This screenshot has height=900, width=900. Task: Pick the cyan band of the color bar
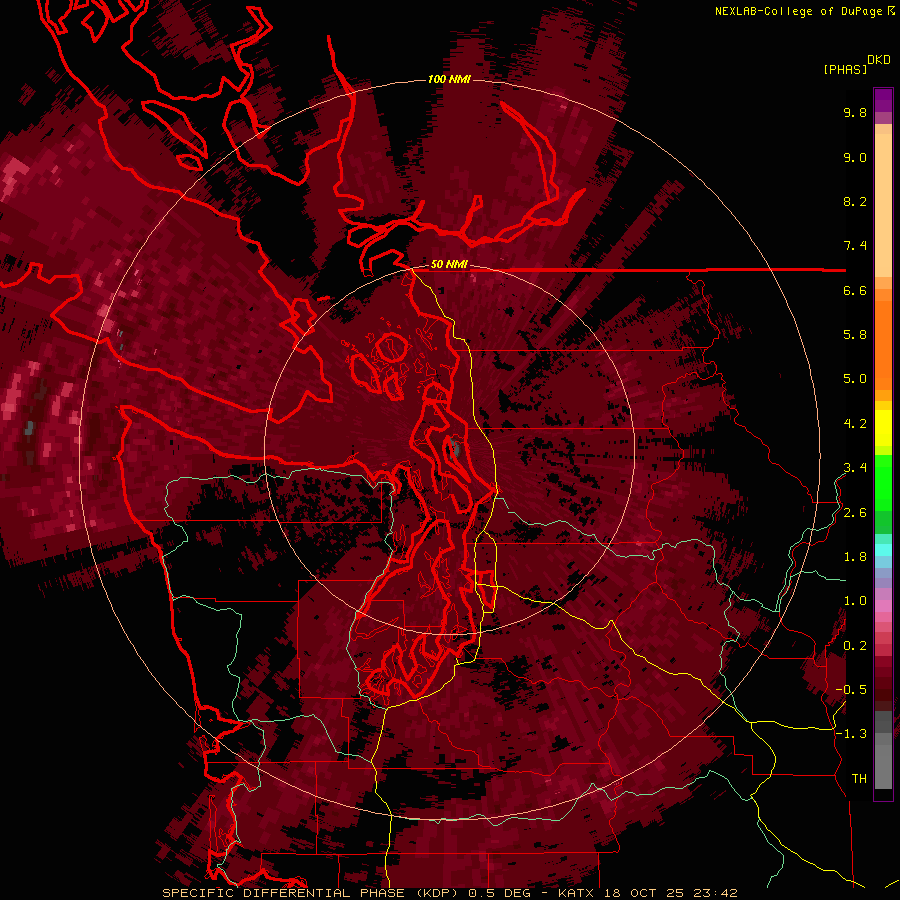coord(883,550)
